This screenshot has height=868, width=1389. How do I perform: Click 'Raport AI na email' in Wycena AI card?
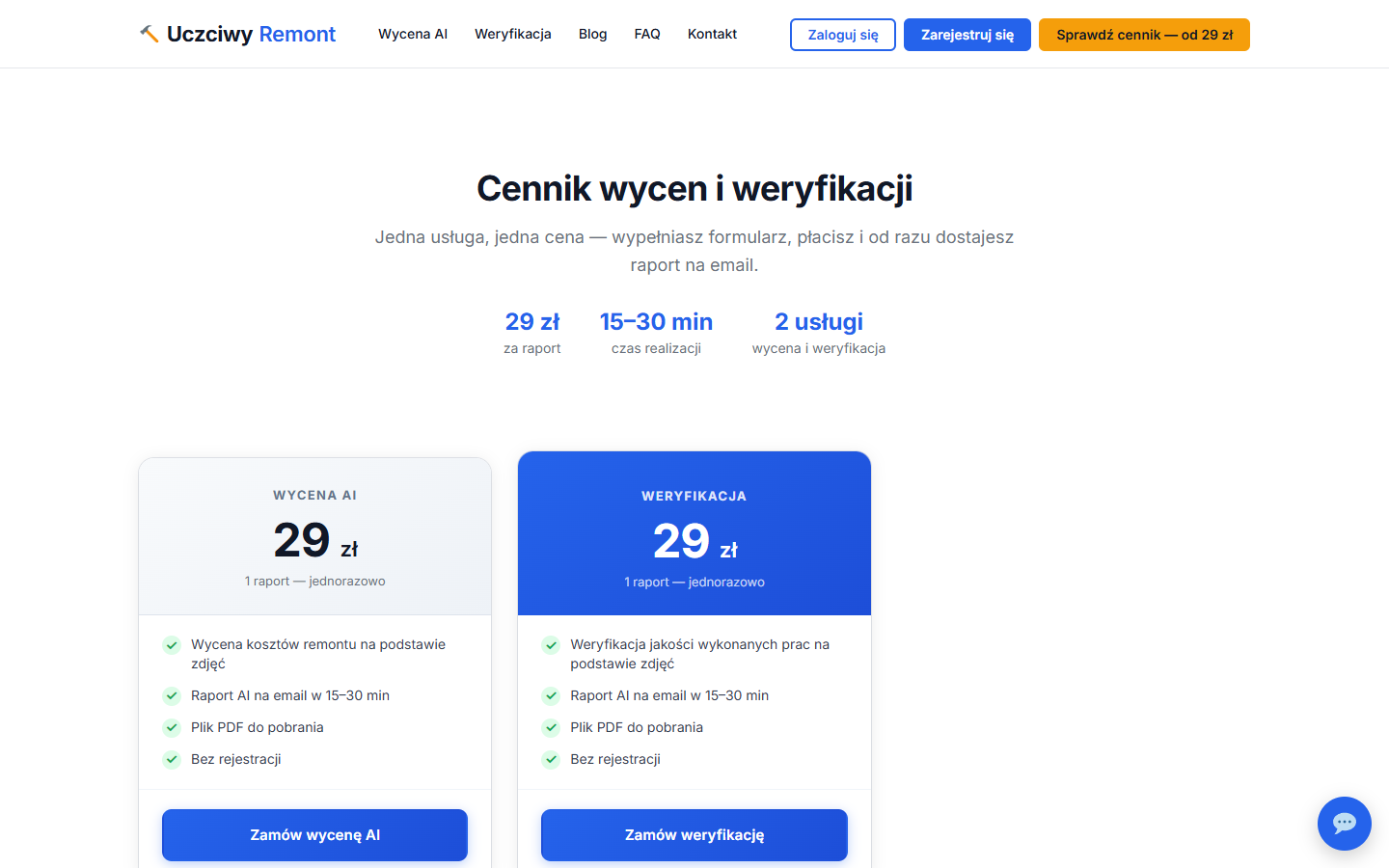tap(290, 695)
